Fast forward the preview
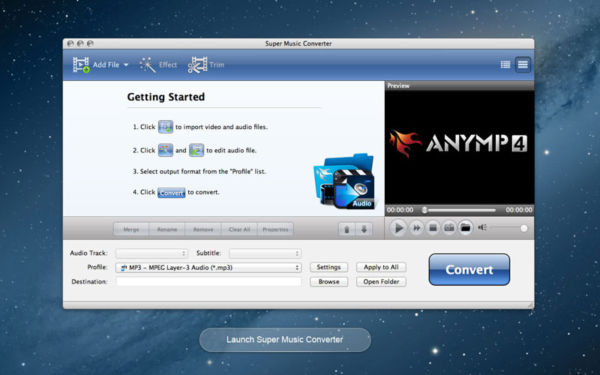This screenshot has height=375, width=600. [x=416, y=228]
